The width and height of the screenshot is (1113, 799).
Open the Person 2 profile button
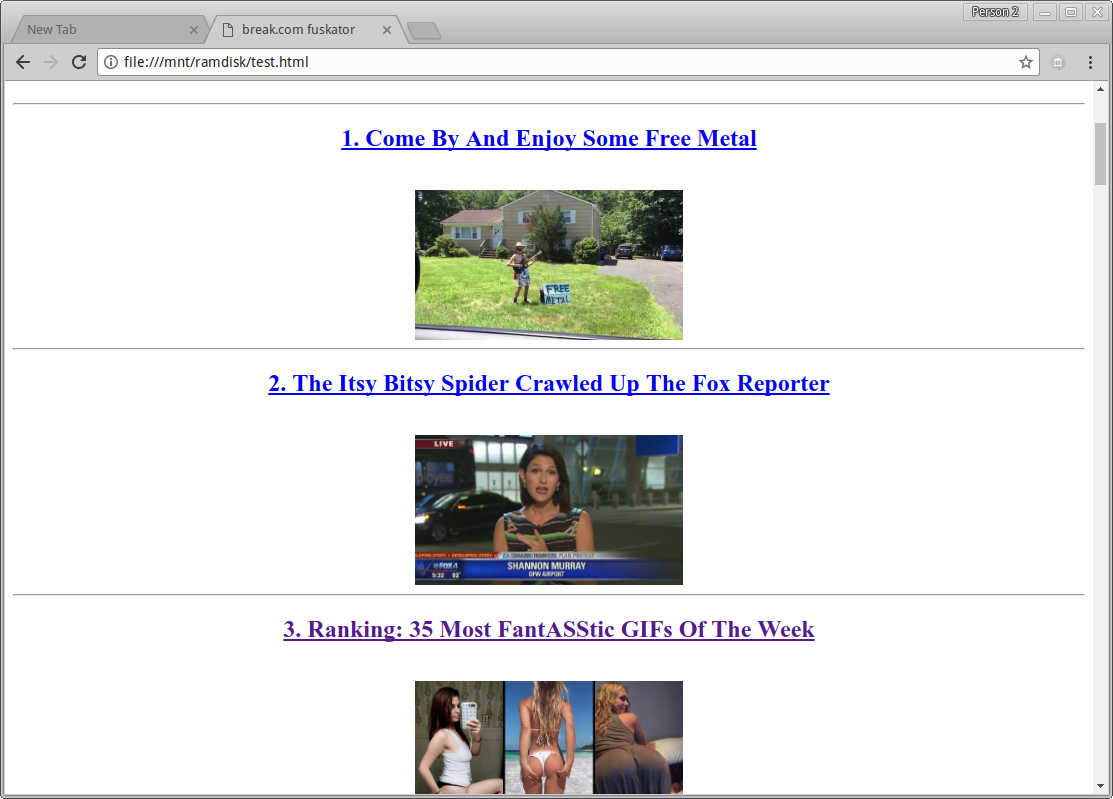(x=994, y=12)
